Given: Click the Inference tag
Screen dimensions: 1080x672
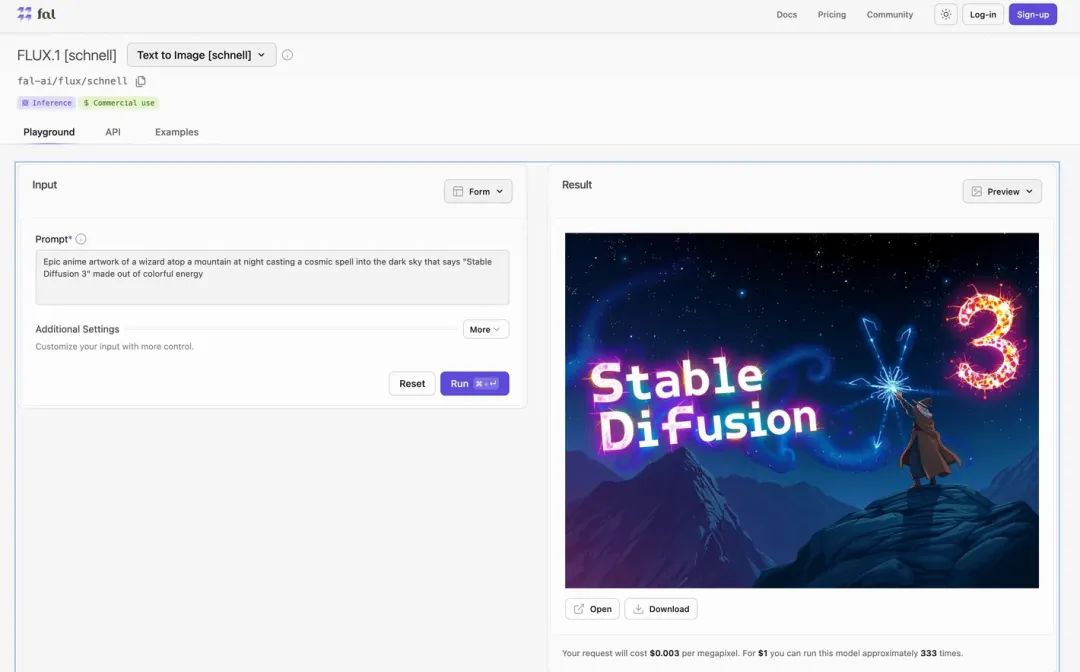Looking at the screenshot, I should [x=46, y=103].
